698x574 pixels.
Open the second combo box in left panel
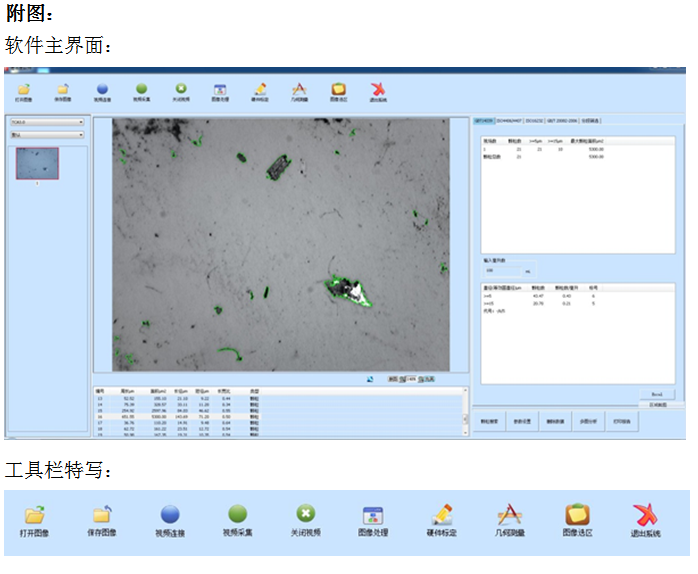pos(47,135)
